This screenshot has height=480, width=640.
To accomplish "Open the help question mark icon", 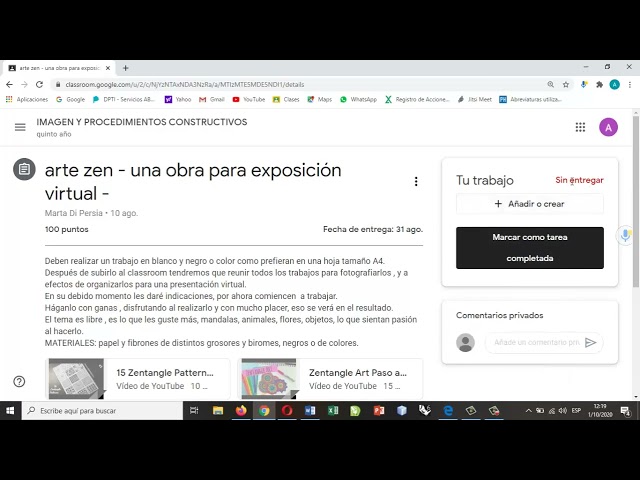I will (x=19, y=381).
